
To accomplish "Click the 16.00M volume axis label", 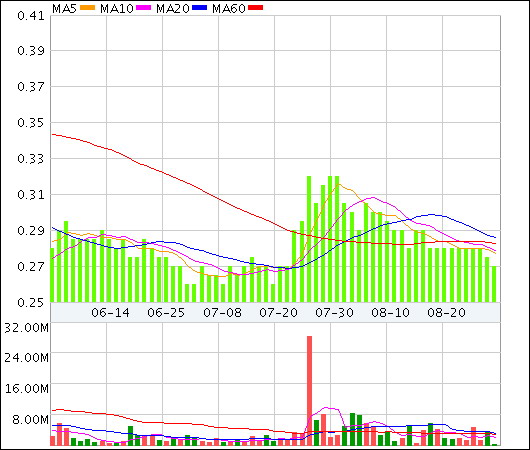I will pyautogui.click(x=27, y=389).
